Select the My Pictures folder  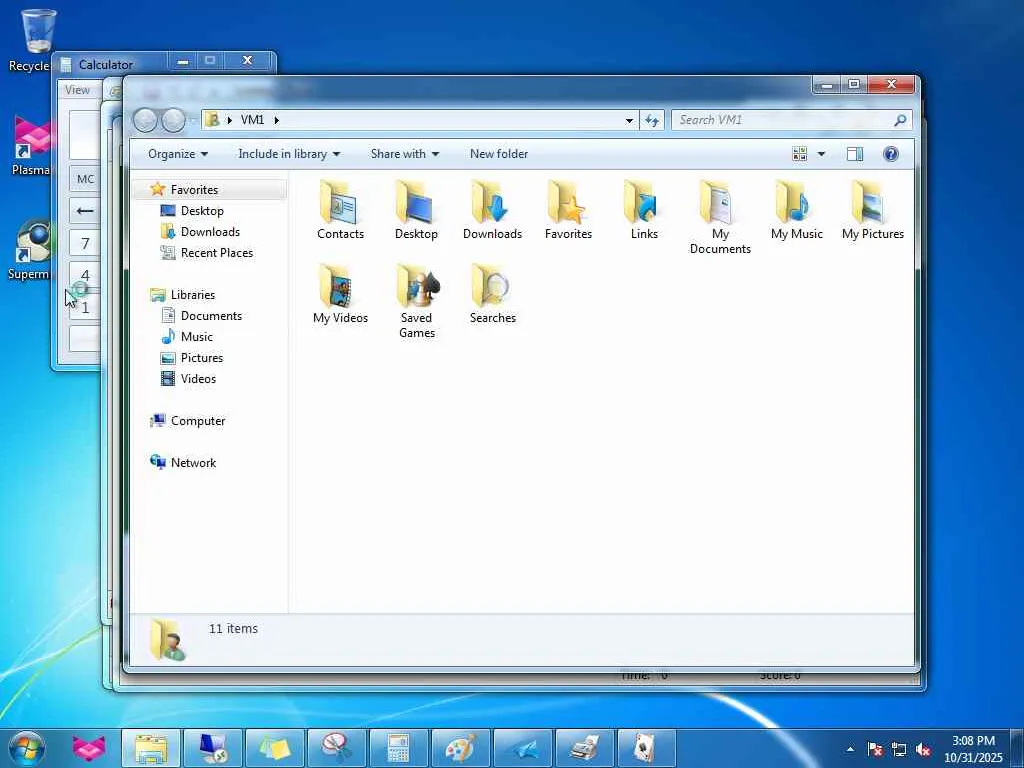[x=872, y=210]
